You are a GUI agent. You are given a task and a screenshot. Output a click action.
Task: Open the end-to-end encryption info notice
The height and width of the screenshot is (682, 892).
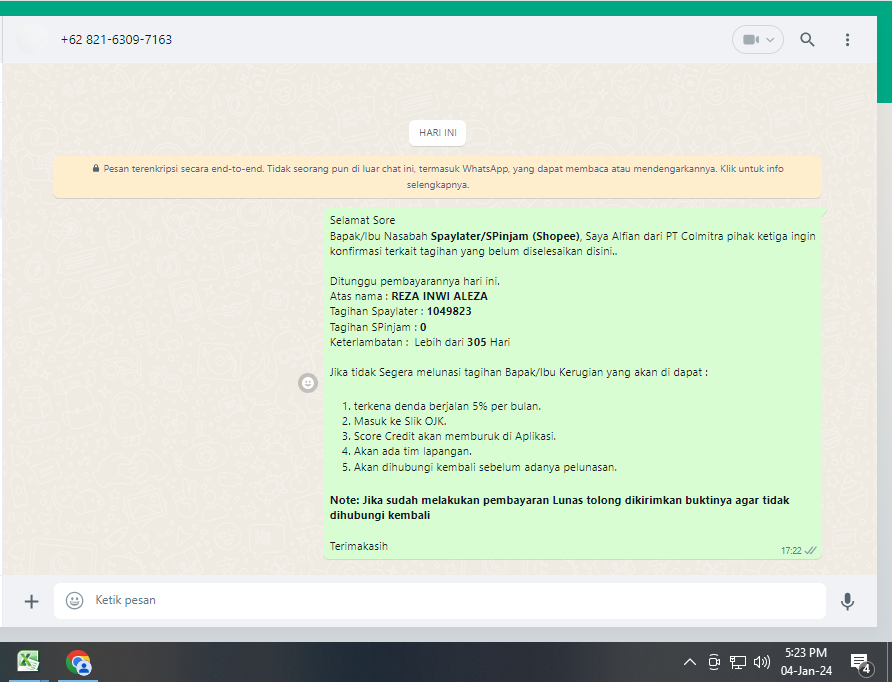[437, 177]
